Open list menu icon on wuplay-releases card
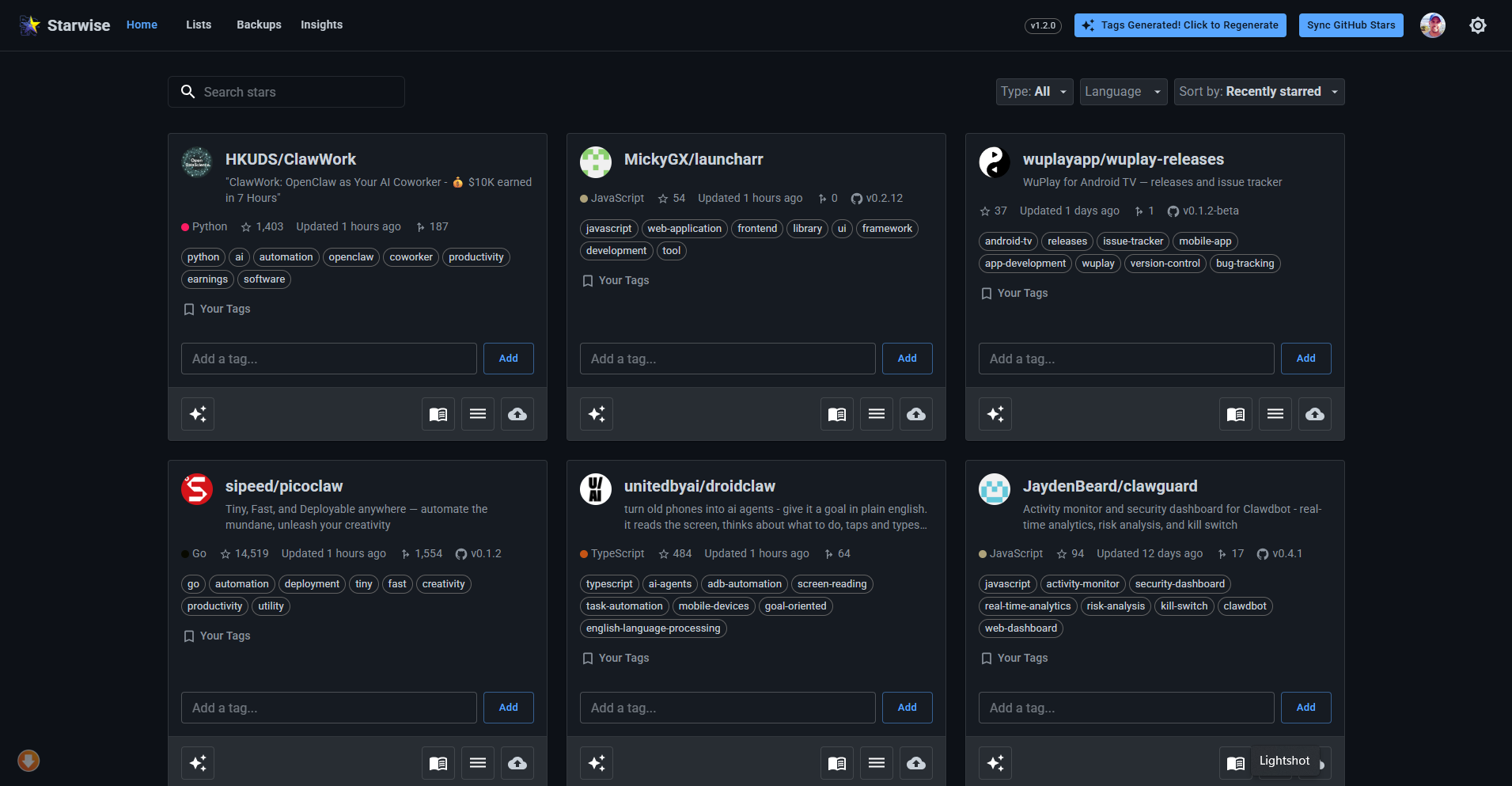This screenshot has height=786, width=1512. 1275,414
